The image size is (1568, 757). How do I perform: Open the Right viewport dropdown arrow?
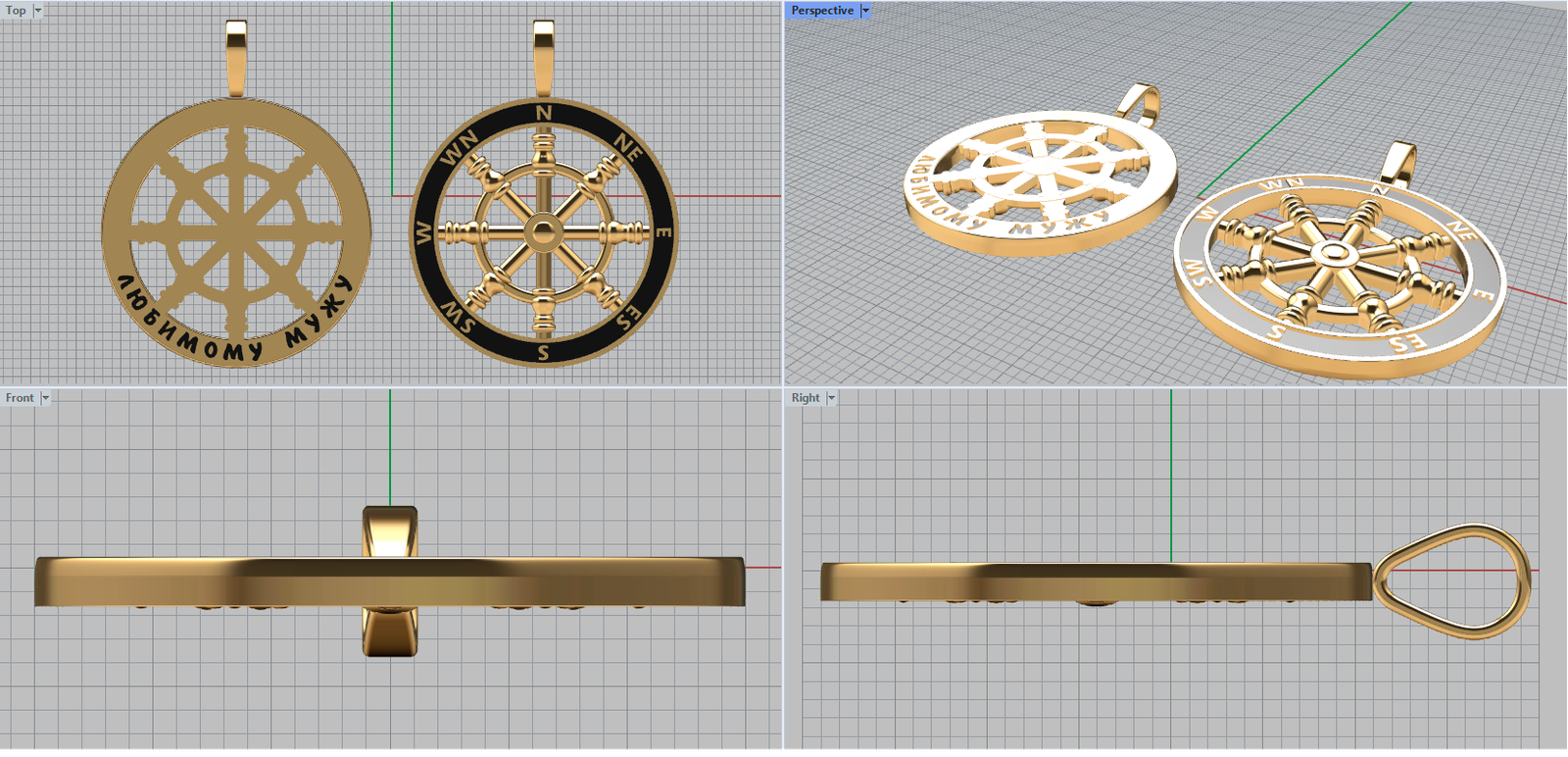tap(831, 398)
